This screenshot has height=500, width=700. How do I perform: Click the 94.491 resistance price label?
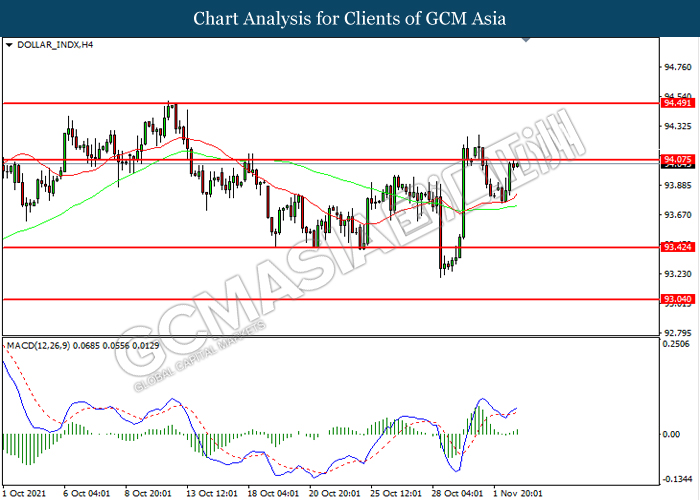click(x=678, y=103)
